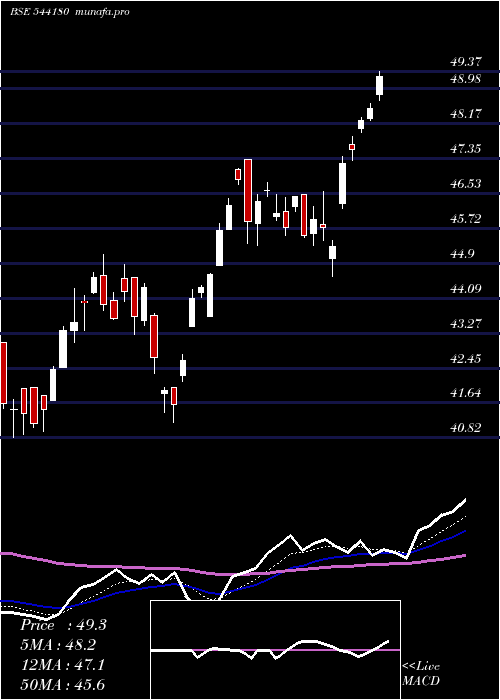Click the 41.64 price level label

pos(465,393)
